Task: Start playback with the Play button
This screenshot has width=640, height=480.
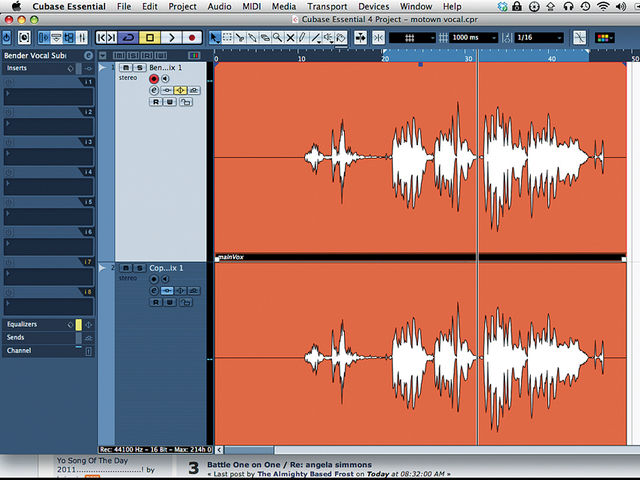Action: (x=171, y=38)
